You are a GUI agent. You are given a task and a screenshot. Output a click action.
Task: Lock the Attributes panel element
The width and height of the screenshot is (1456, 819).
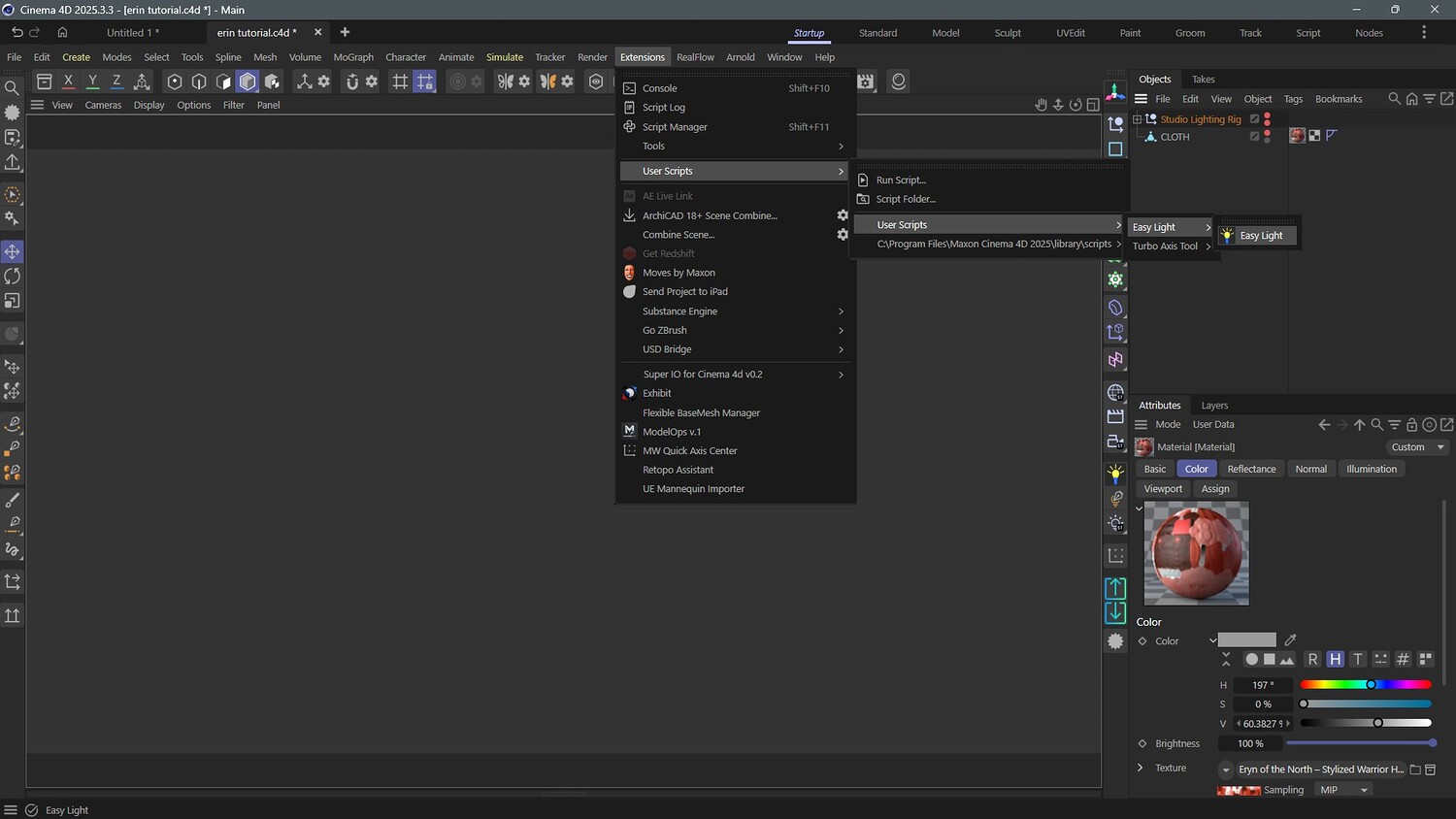click(x=1412, y=425)
